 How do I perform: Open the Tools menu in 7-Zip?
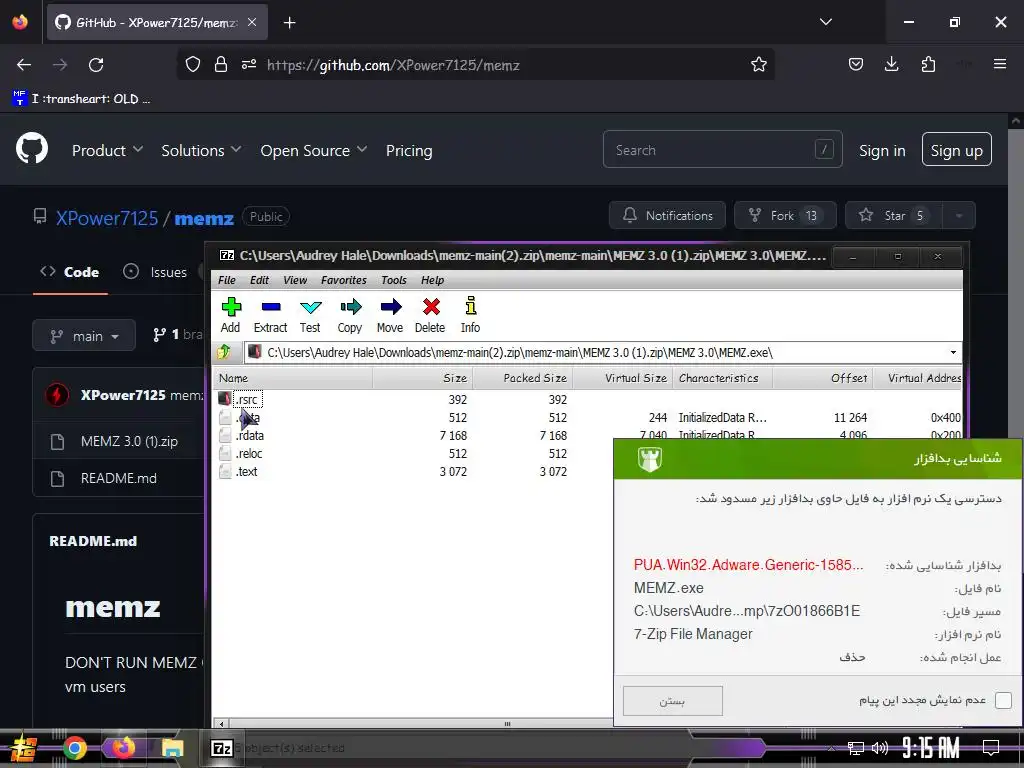pyautogui.click(x=394, y=280)
